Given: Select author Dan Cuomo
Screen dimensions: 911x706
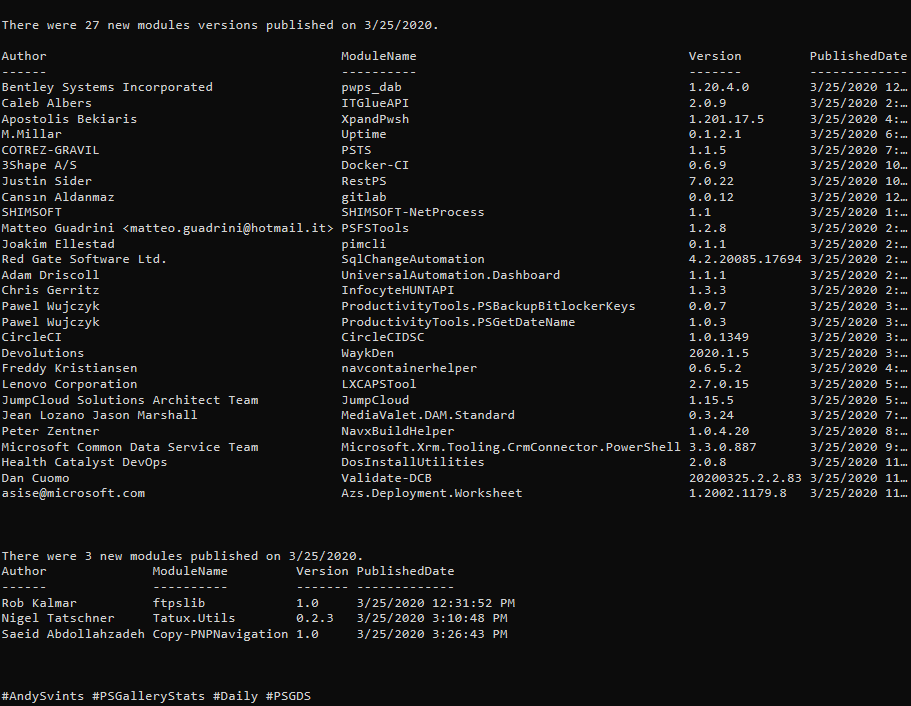Looking at the screenshot, I should pyautogui.click(x=35, y=478).
